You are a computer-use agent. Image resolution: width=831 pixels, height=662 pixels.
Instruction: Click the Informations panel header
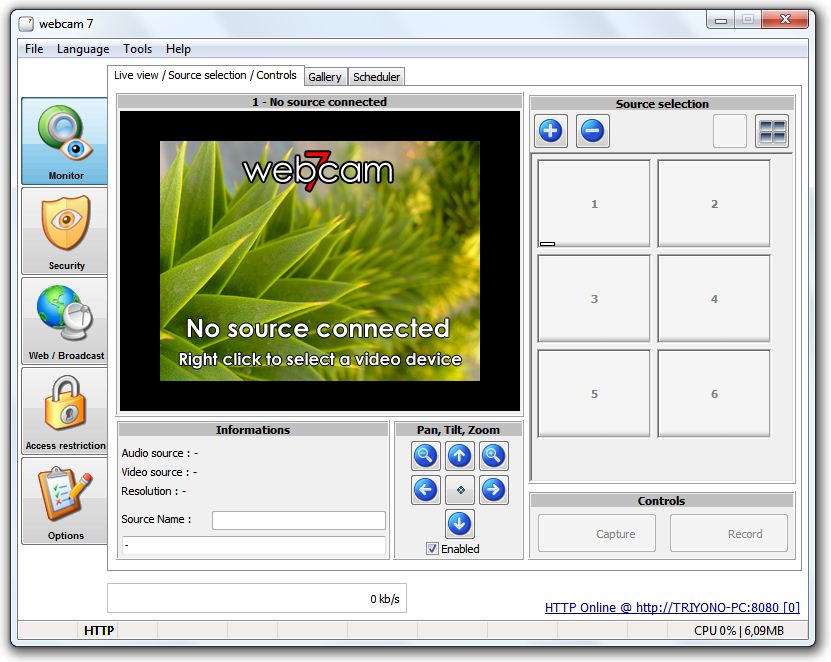[x=253, y=430]
